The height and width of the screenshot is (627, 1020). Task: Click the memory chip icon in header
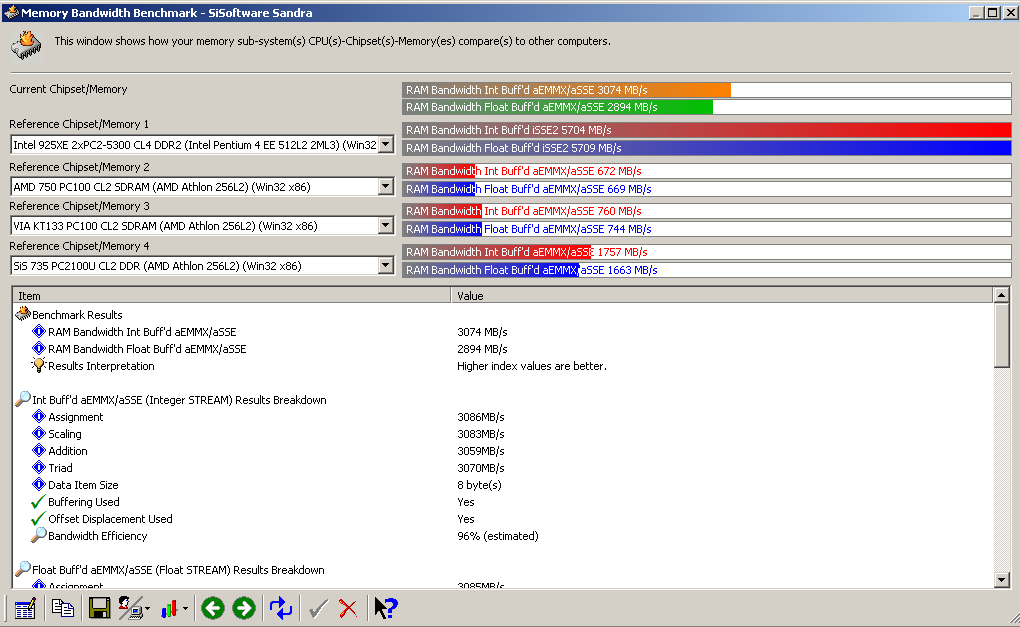[x=26, y=46]
